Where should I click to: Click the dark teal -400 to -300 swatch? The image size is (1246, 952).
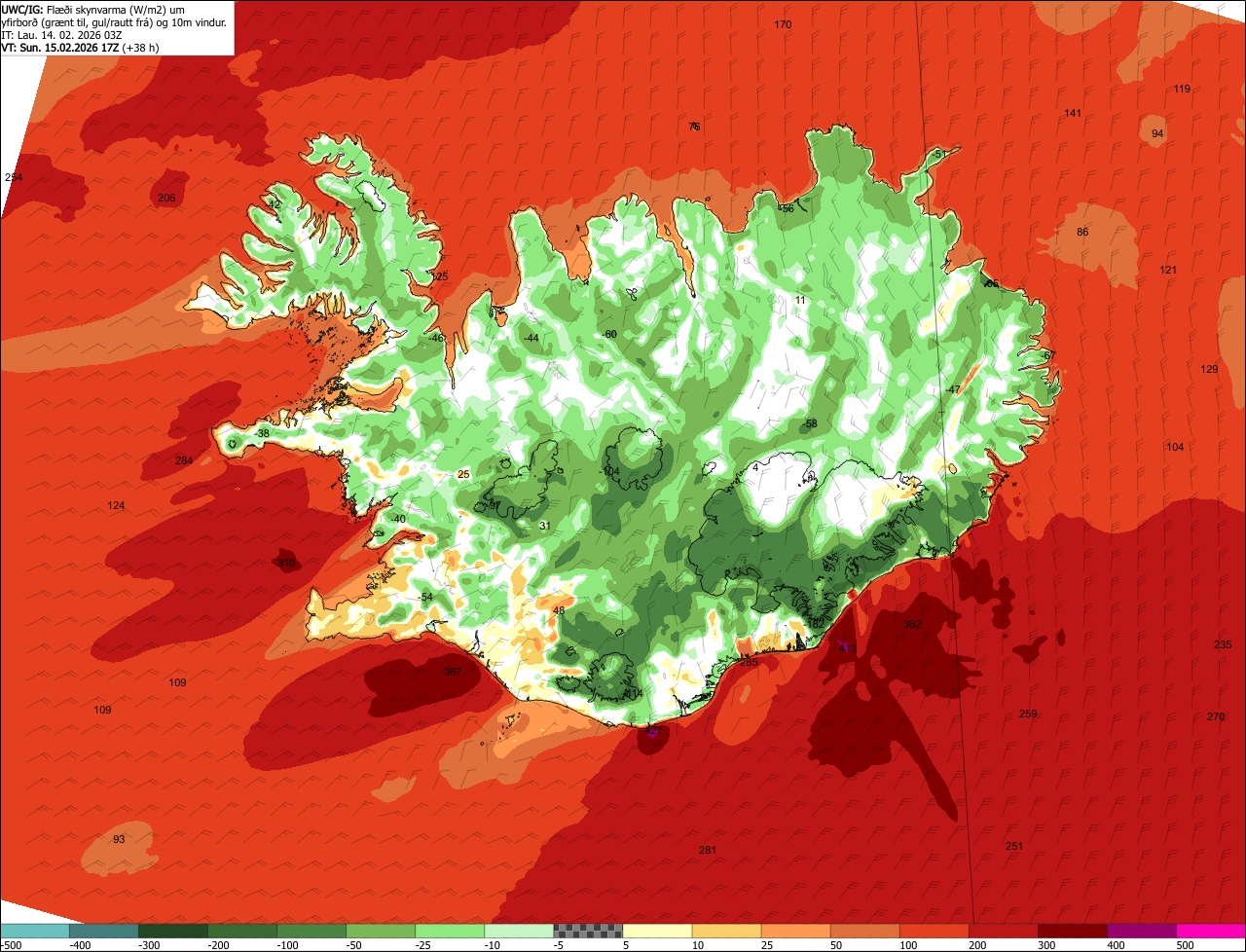point(104,931)
